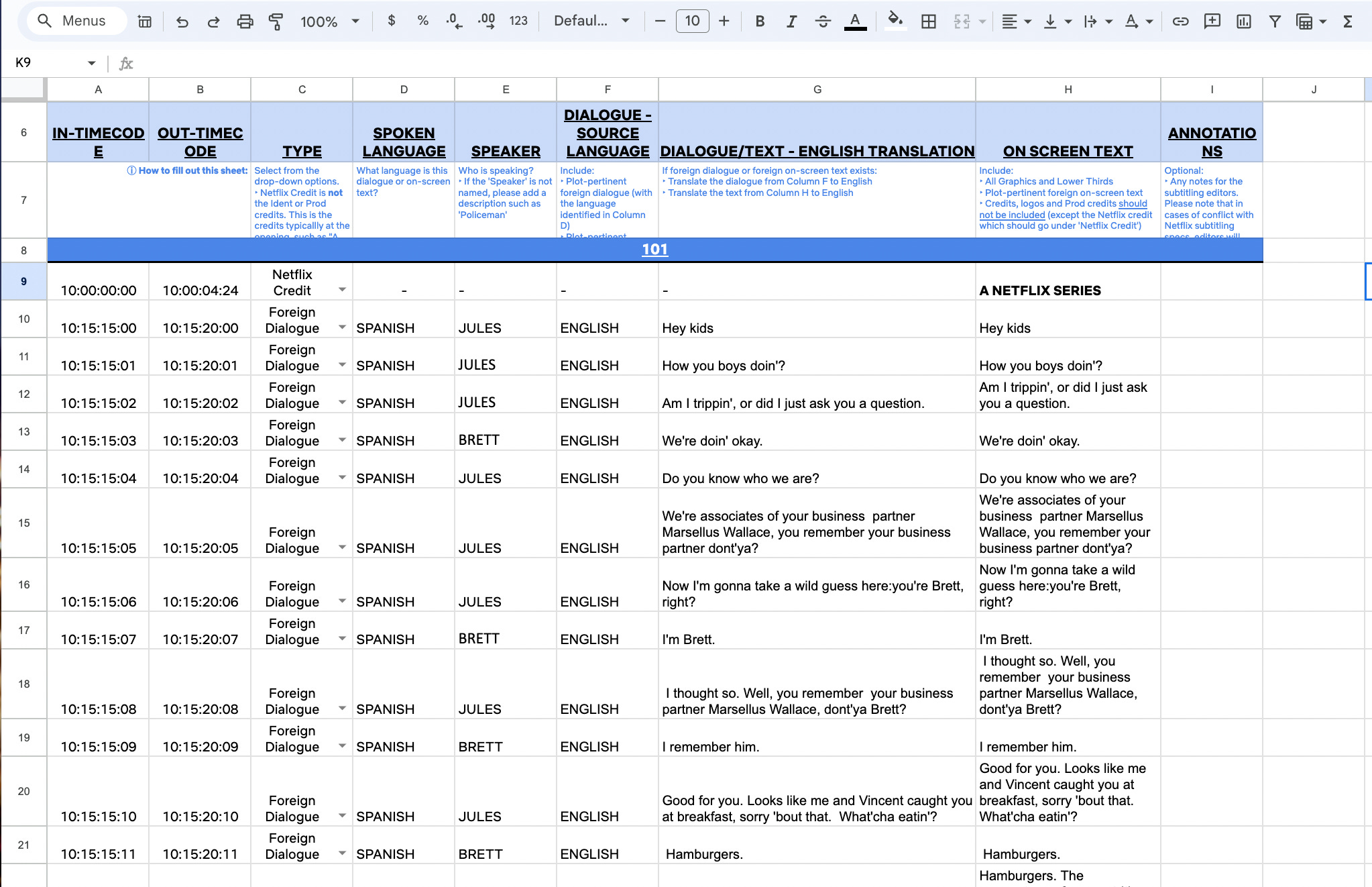Open text rotation dropdown
This screenshot has width=1372, height=887.
click(x=1139, y=21)
